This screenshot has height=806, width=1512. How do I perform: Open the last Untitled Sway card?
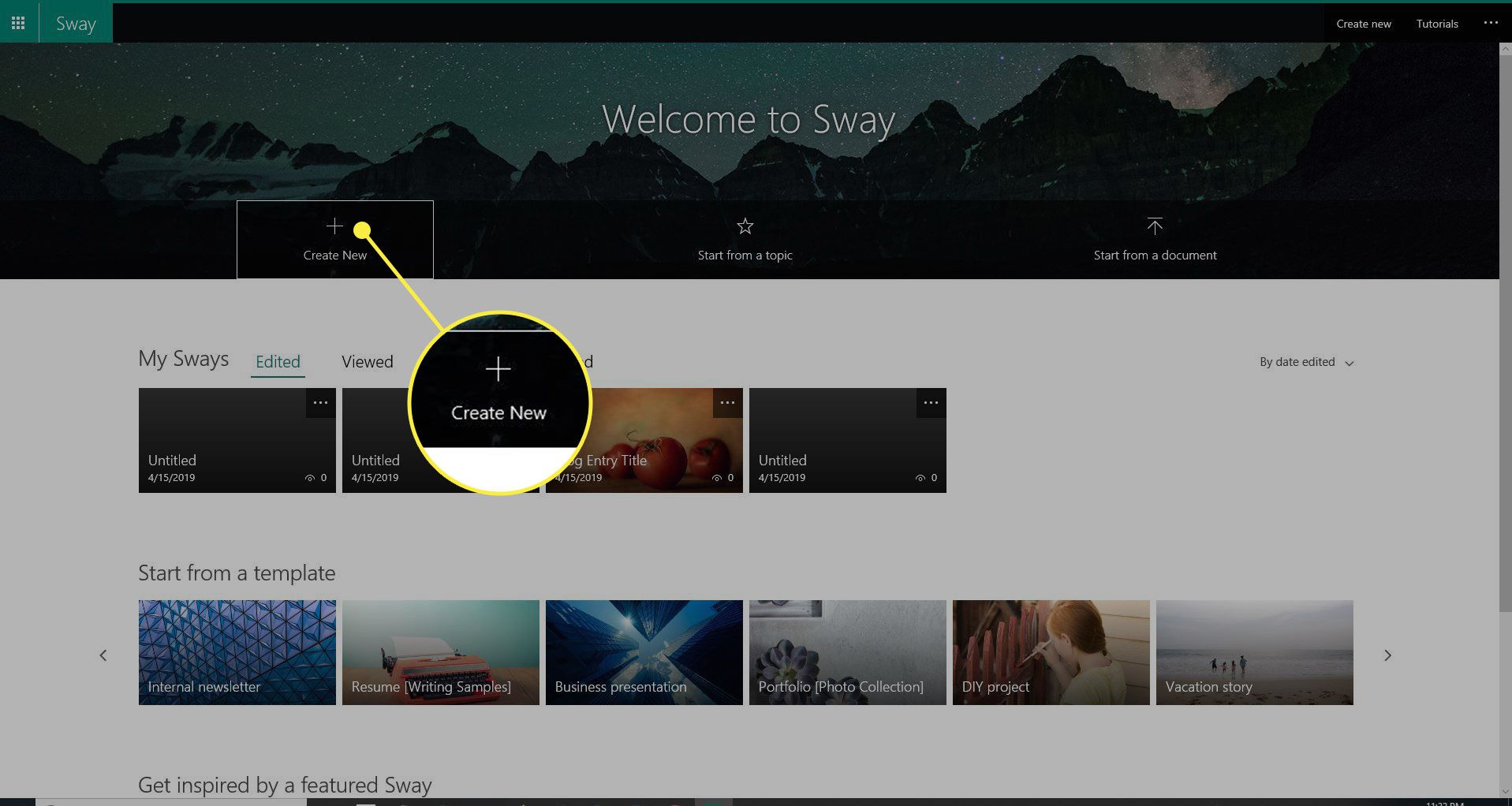[x=847, y=441]
